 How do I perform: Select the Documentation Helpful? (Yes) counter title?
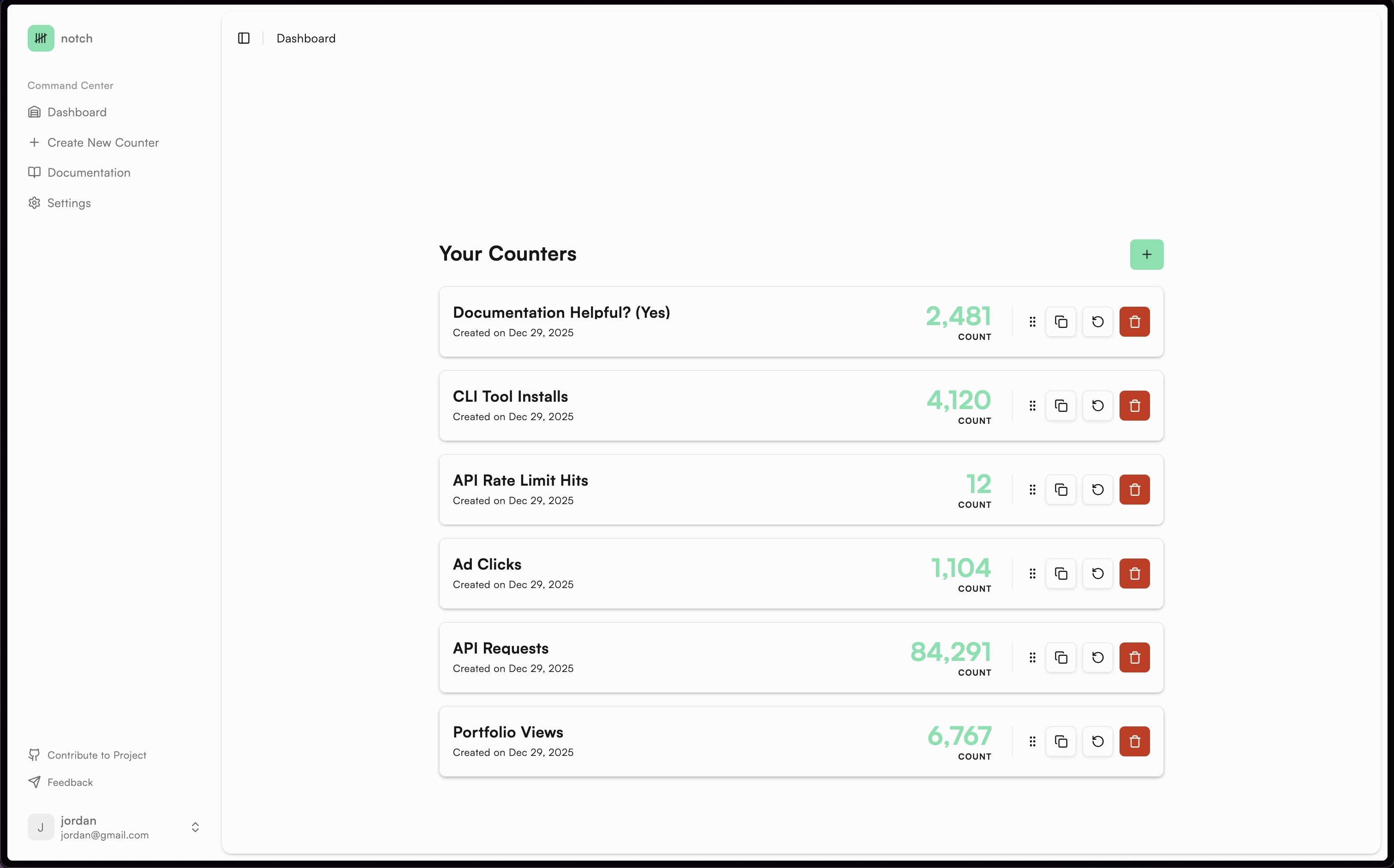coord(561,312)
